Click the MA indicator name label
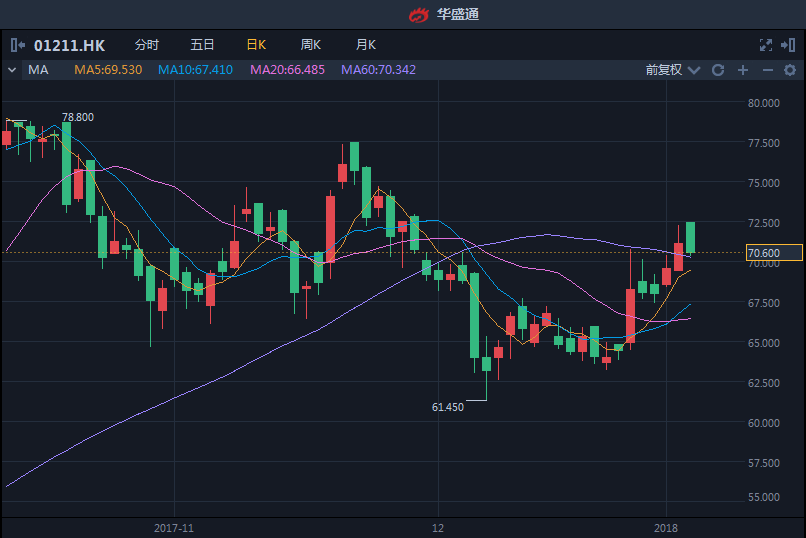Viewport: 806px width, 538px height. pos(38,70)
